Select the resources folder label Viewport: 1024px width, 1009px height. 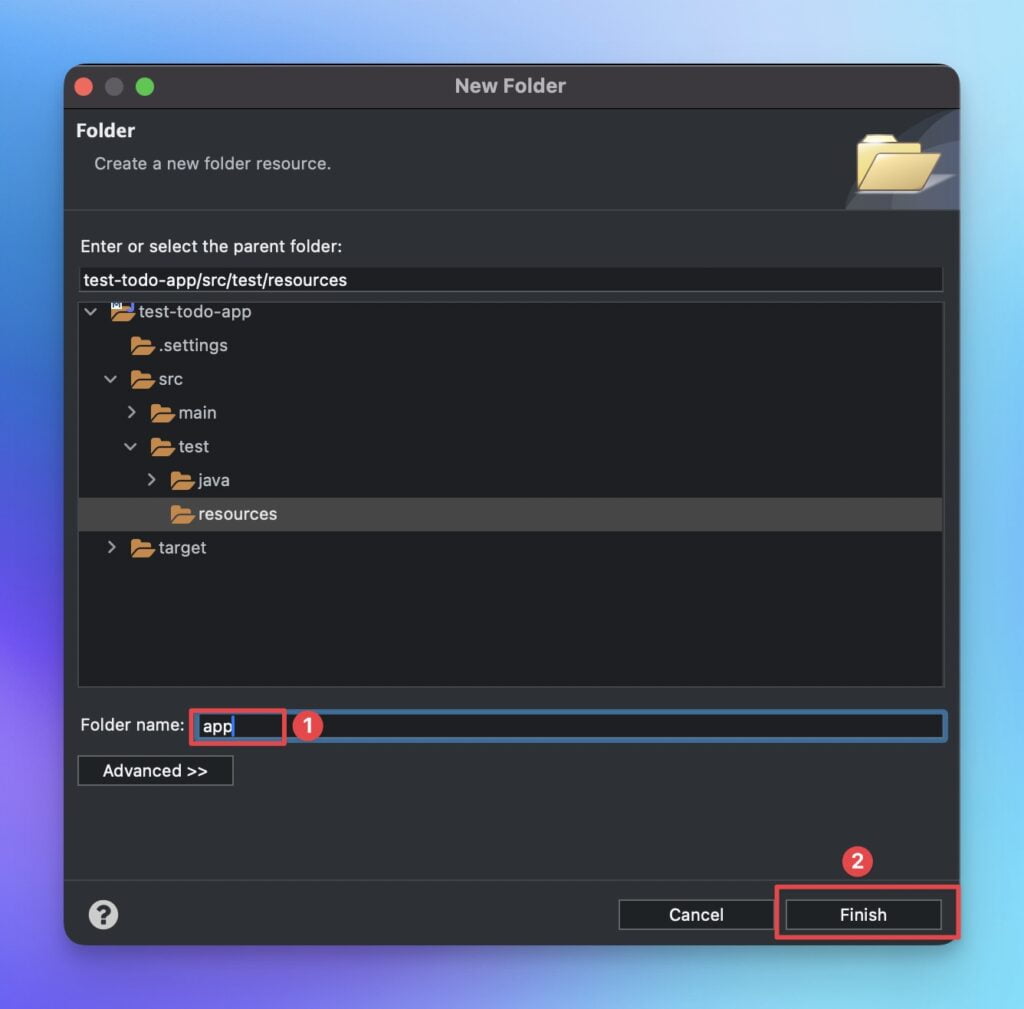(238, 515)
